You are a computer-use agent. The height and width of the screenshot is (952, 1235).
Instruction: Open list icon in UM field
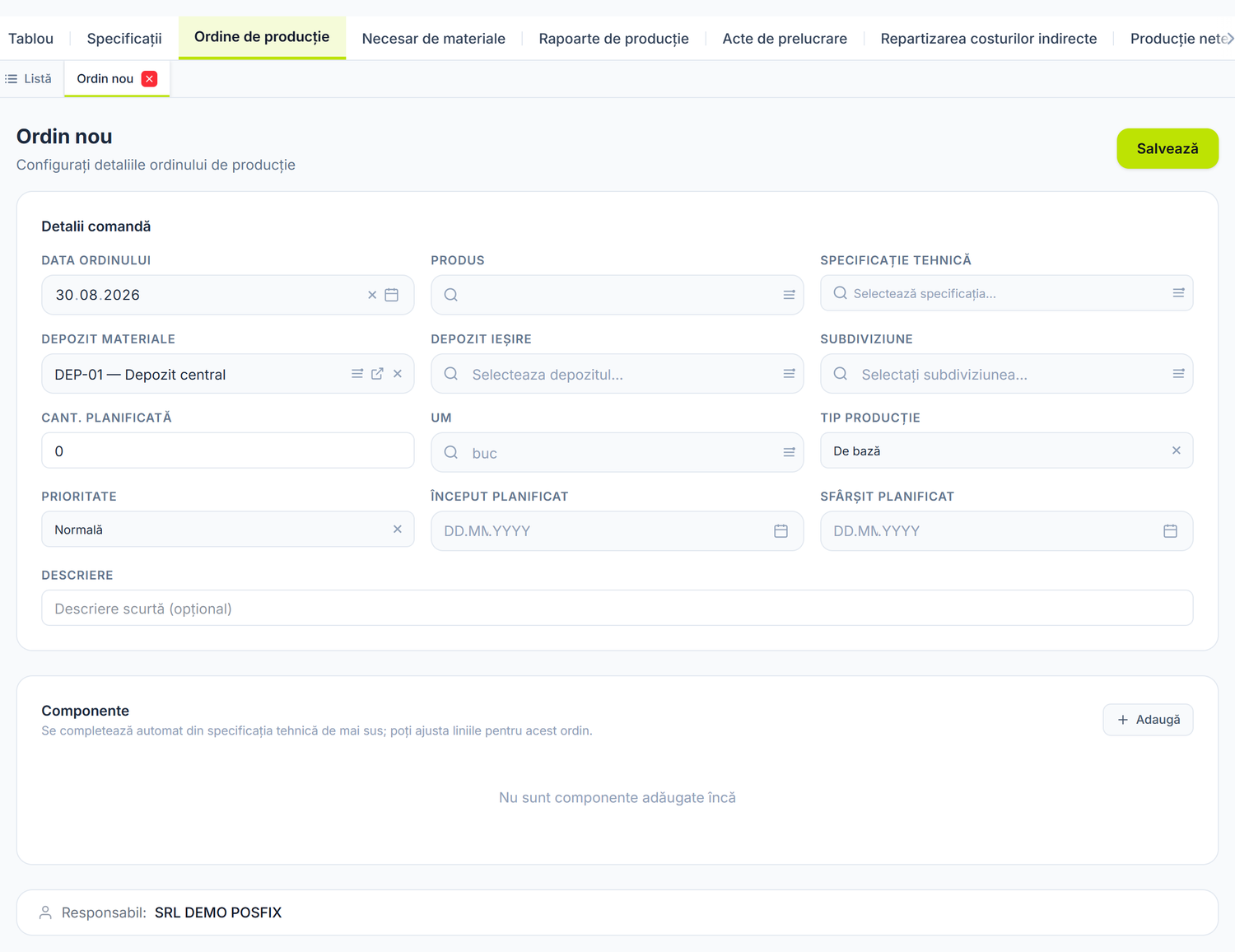[789, 452]
